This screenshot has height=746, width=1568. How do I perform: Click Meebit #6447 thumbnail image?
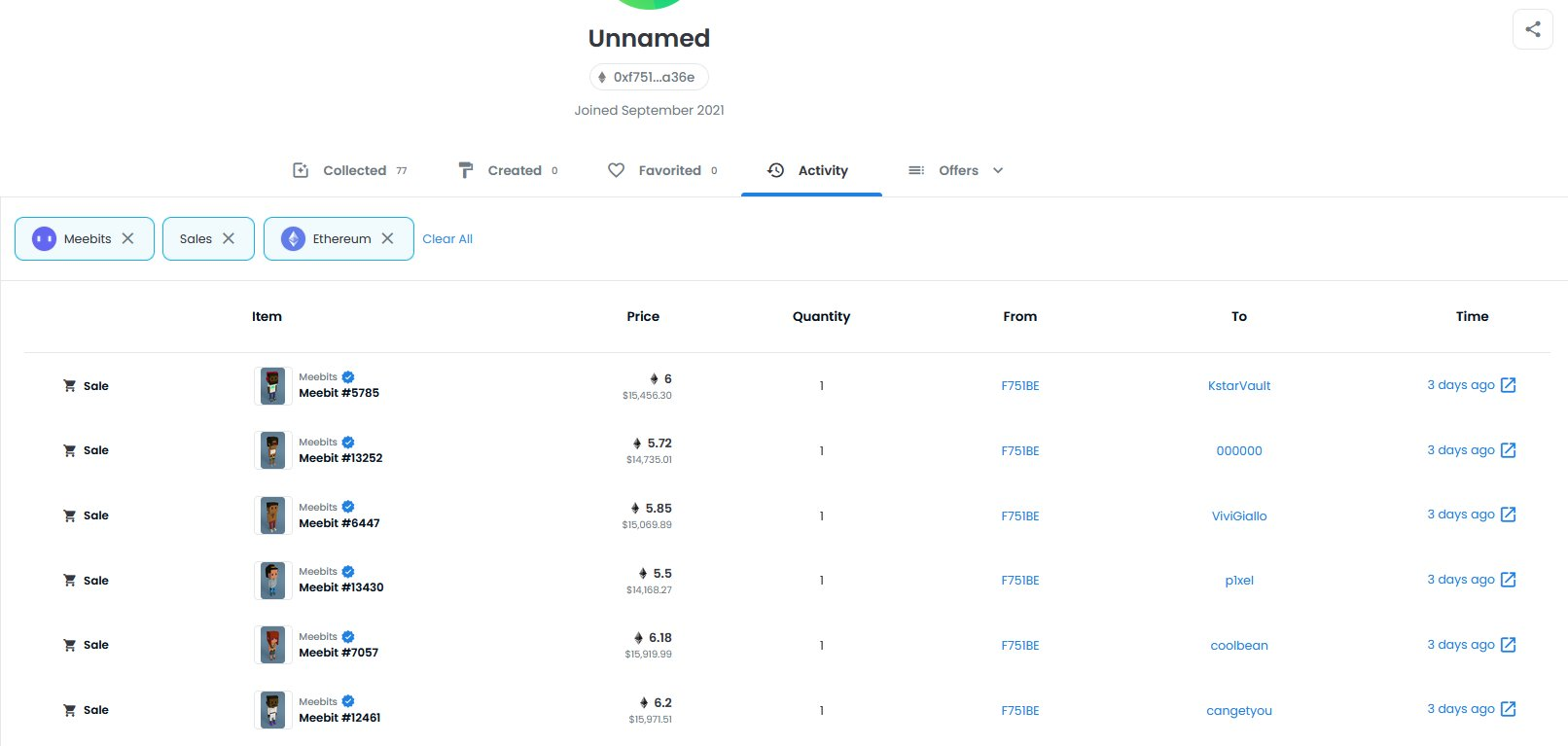(x=273, y=515)
